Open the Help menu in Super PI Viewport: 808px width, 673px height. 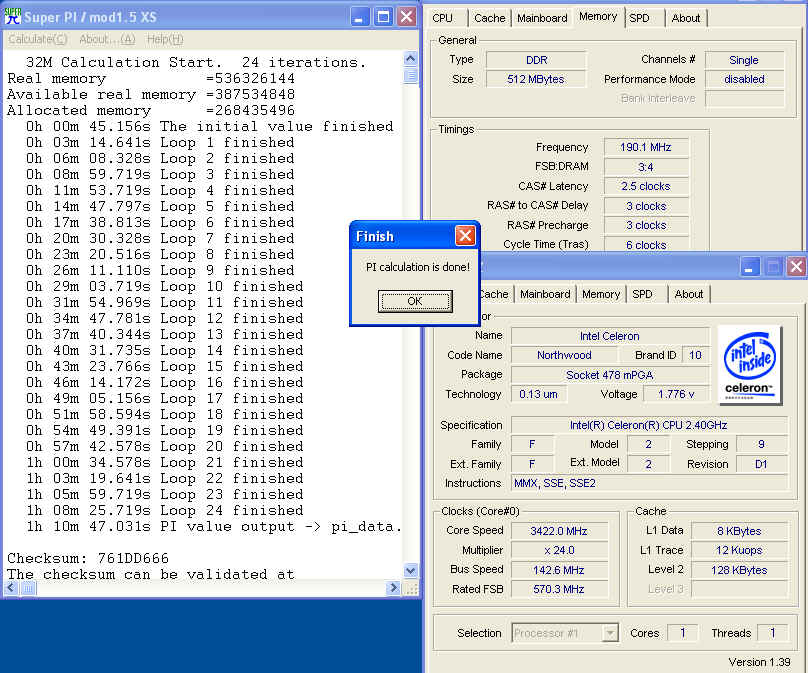tap(165, 39)
